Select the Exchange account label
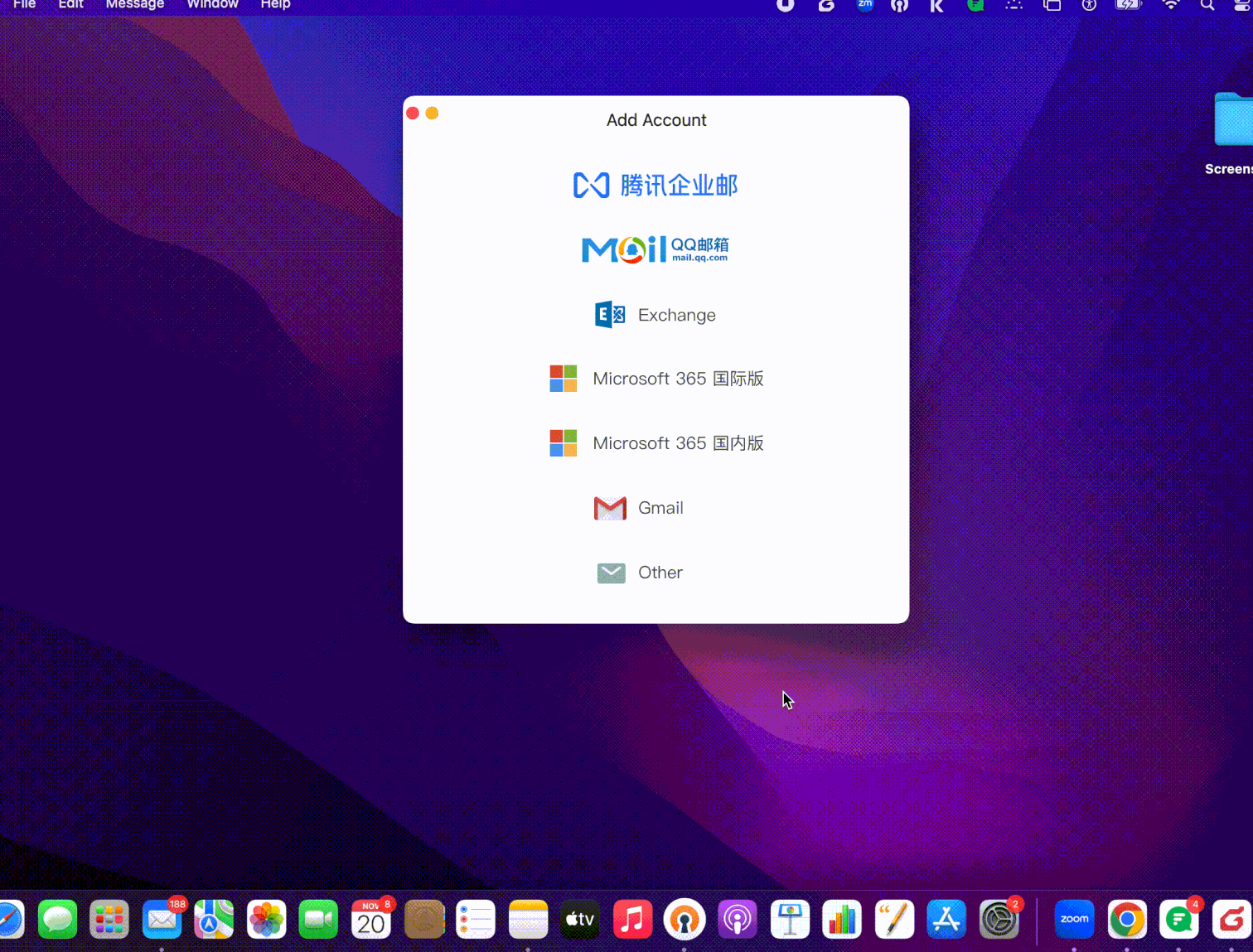Image resolution: width=1253 pixels, height=952 pixels. pyautogui.click(x=676, y=315)
